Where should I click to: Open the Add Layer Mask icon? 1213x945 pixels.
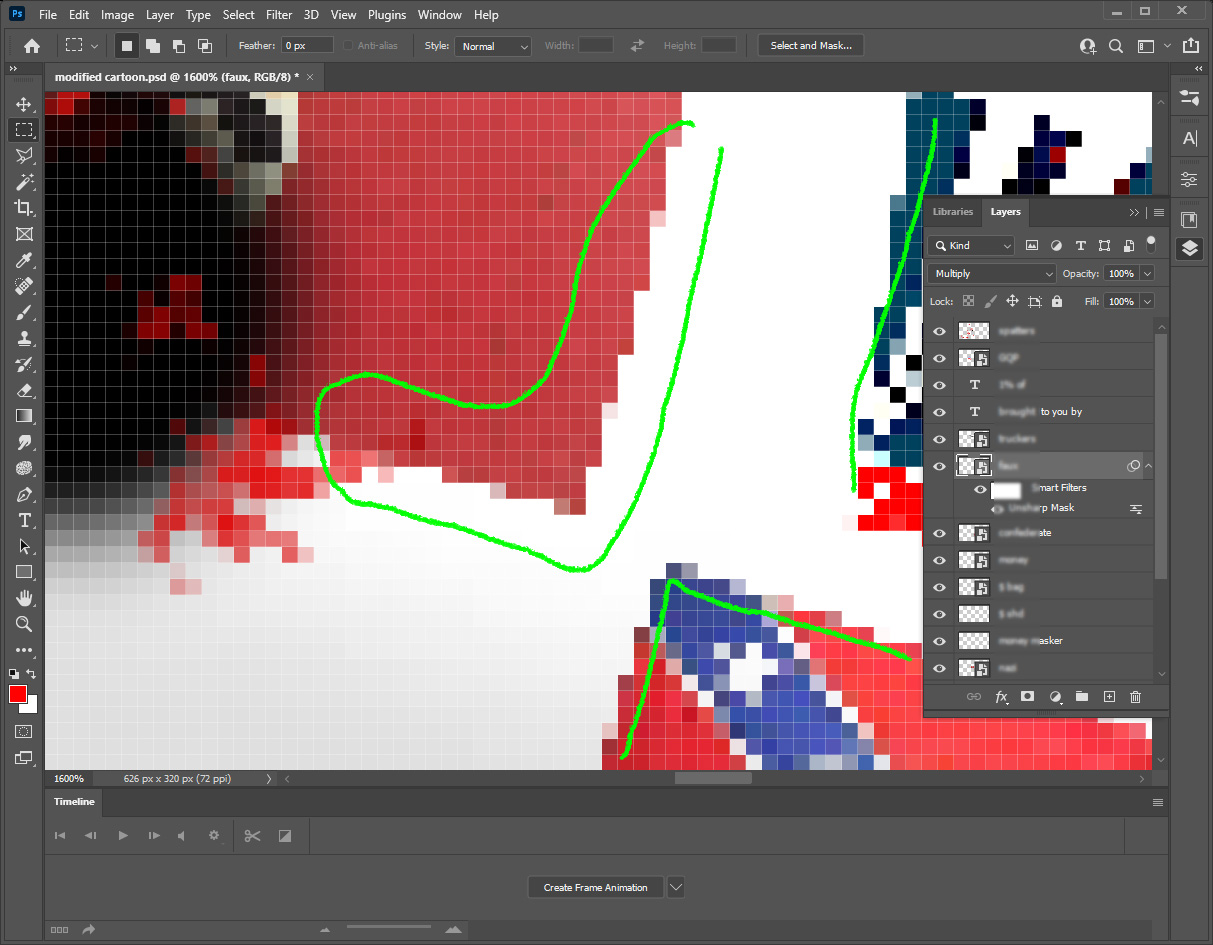[x=1027, y=697]
